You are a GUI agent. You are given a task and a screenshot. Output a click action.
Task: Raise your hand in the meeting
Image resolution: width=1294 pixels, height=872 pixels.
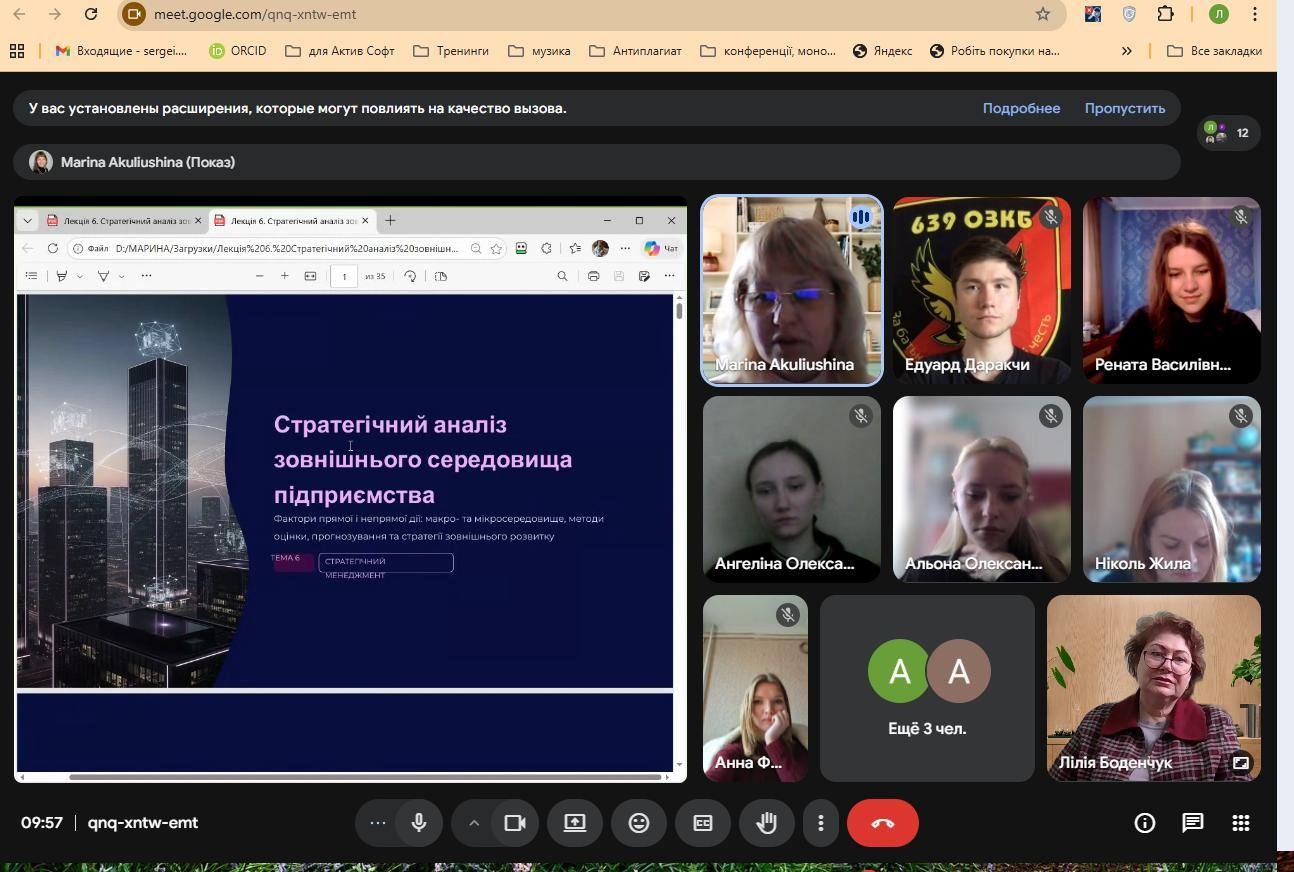tap(766, 823)
